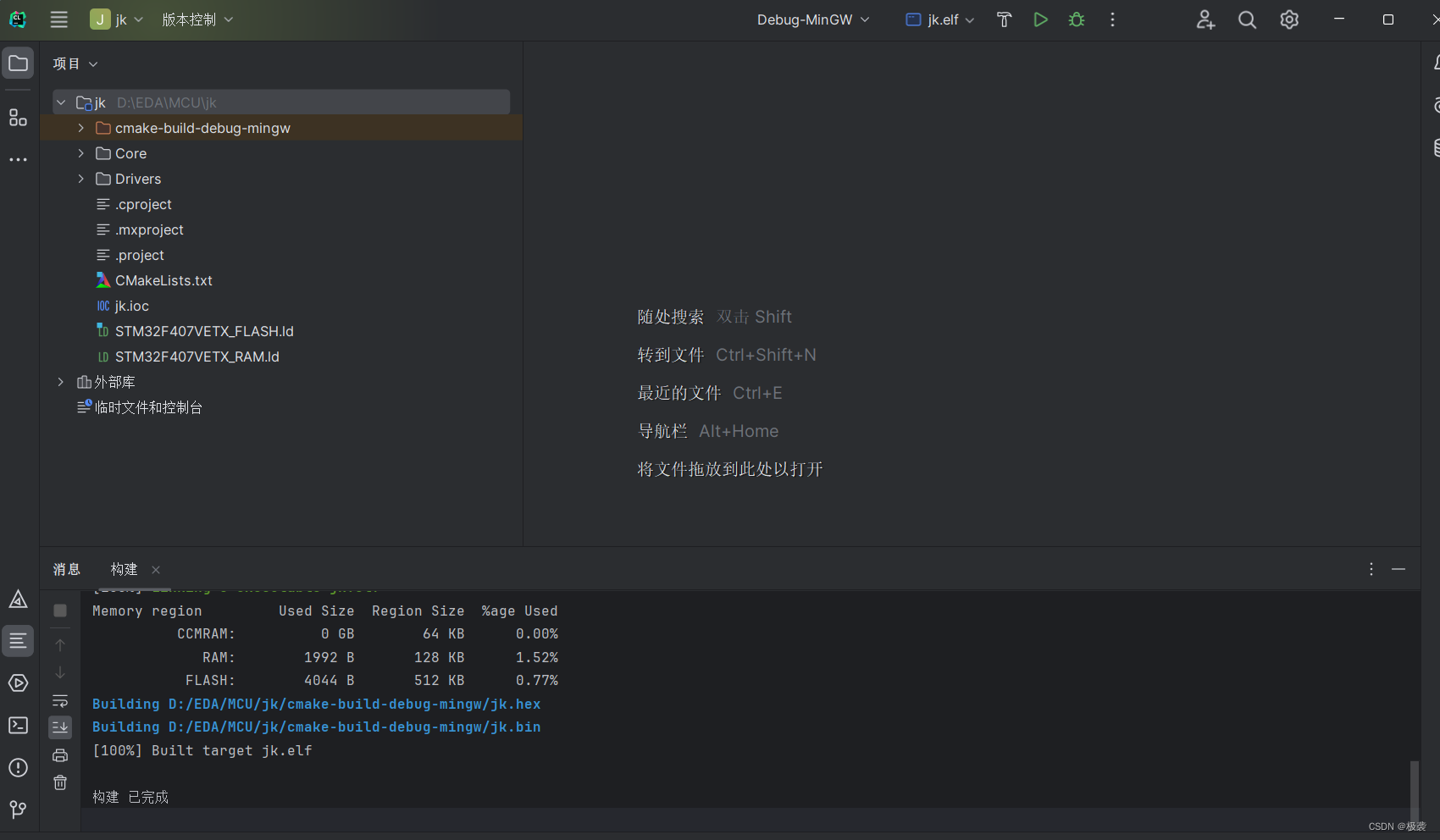Expand the Core folder

pyautogui.click(x=81, y=153)
